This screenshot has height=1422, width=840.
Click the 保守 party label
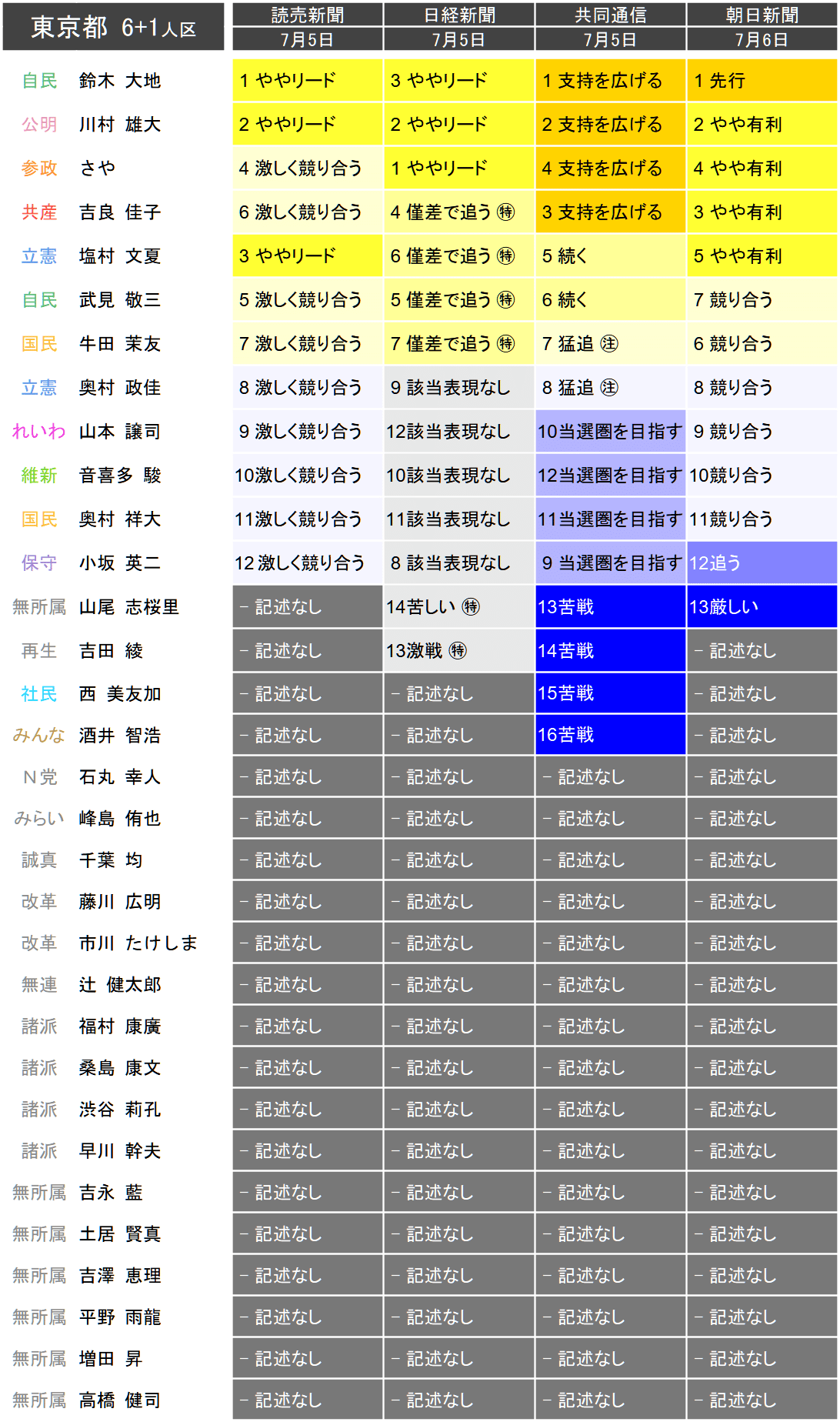tap(39, 563)
